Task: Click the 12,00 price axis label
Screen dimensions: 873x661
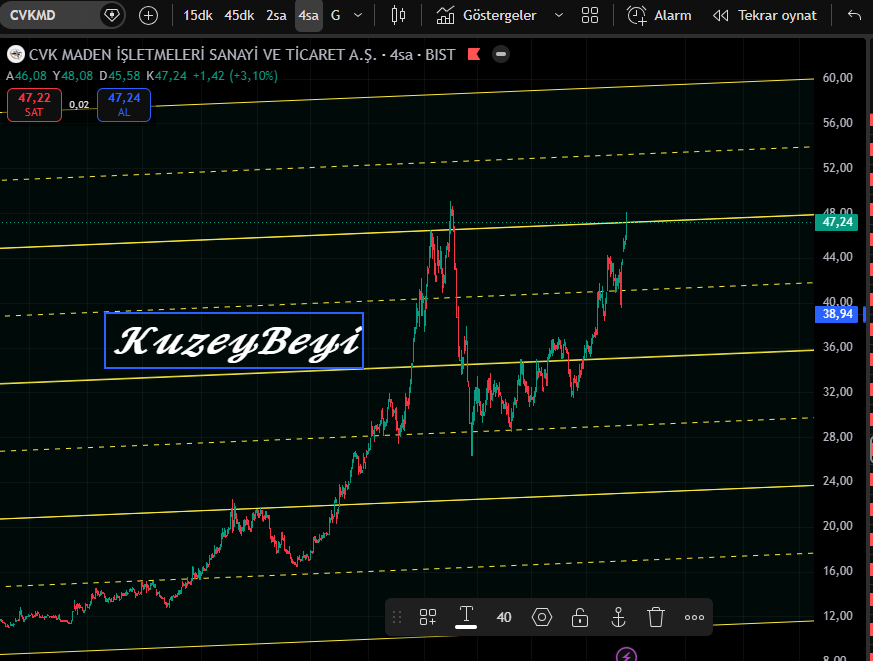Action: 837,616
